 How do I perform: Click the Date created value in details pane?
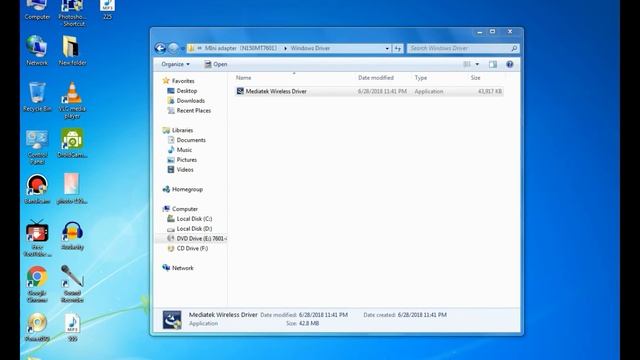(422, 315)
